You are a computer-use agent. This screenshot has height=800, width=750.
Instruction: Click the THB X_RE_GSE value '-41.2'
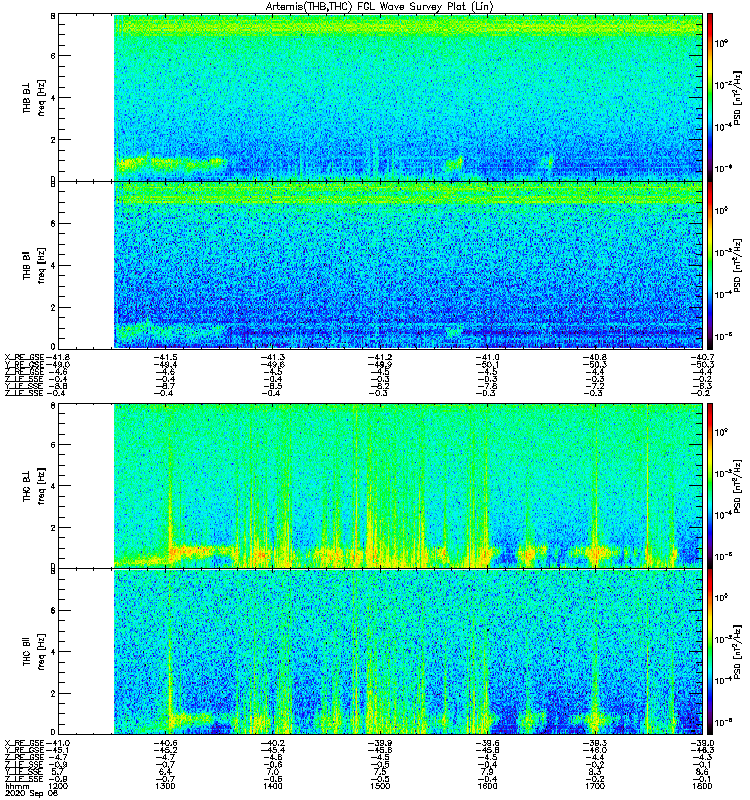coord(380,357)
